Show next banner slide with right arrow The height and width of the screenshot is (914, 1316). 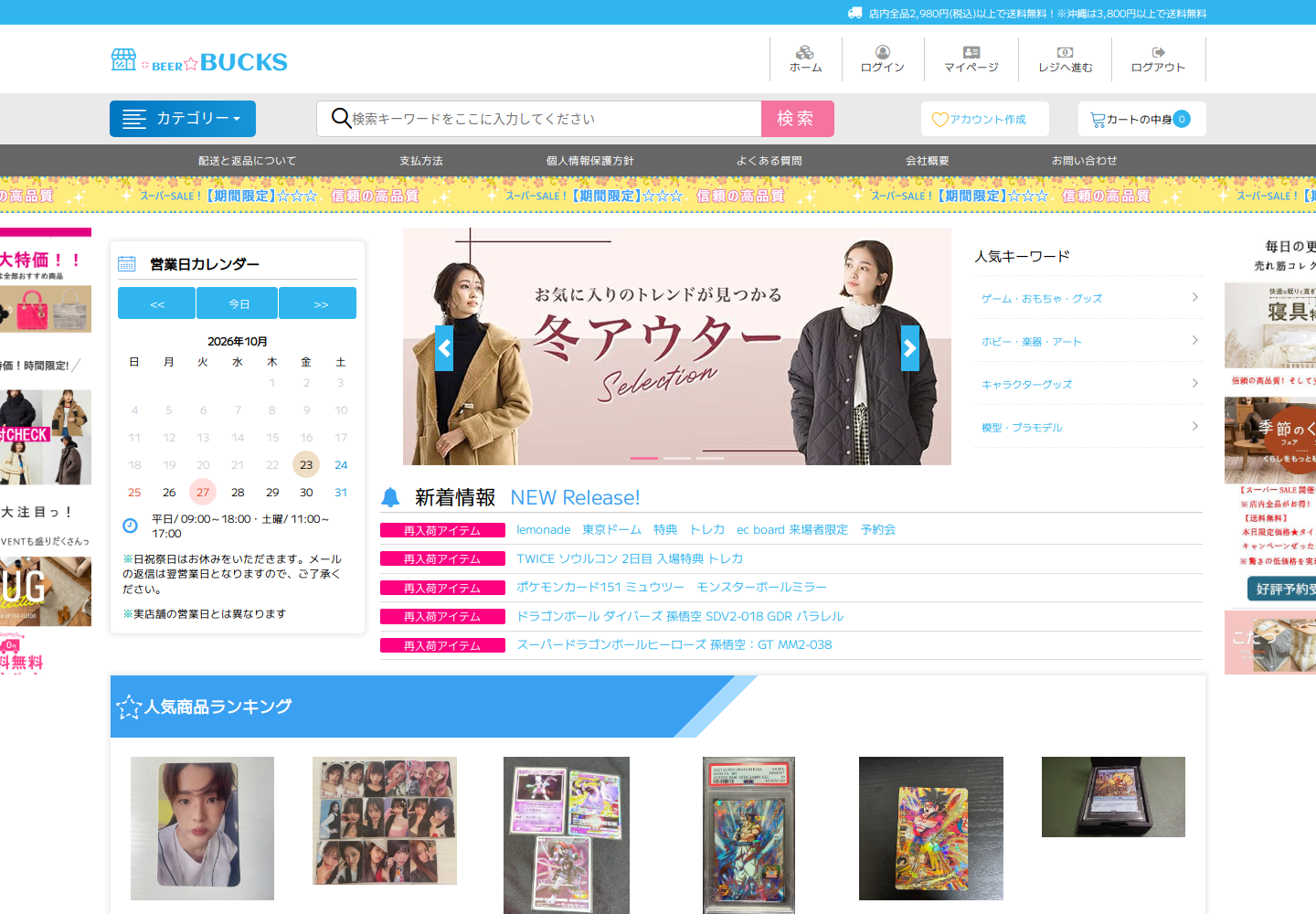[x=910, y=348]
